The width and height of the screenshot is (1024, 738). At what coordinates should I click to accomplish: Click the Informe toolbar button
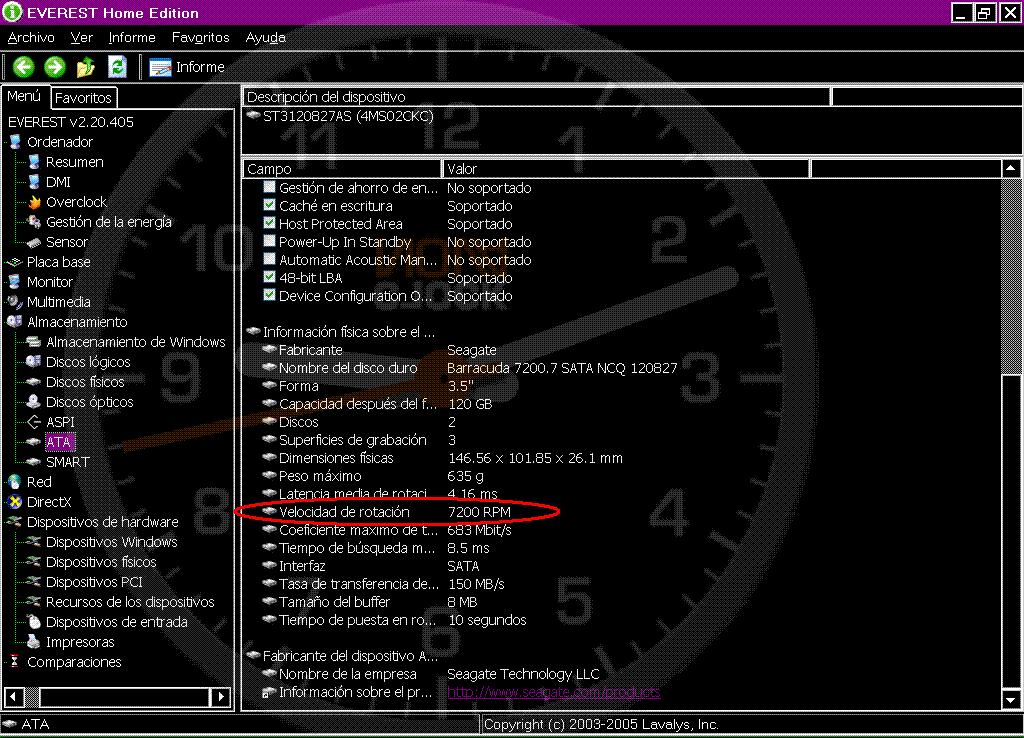click(x=188, y=67)
